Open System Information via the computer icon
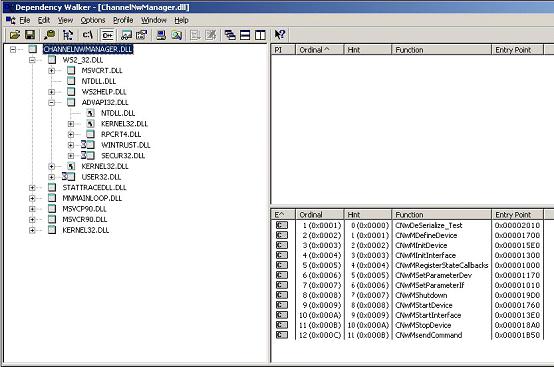The width and height of the screenshot is (554, 367). click(x=161, y=35)
